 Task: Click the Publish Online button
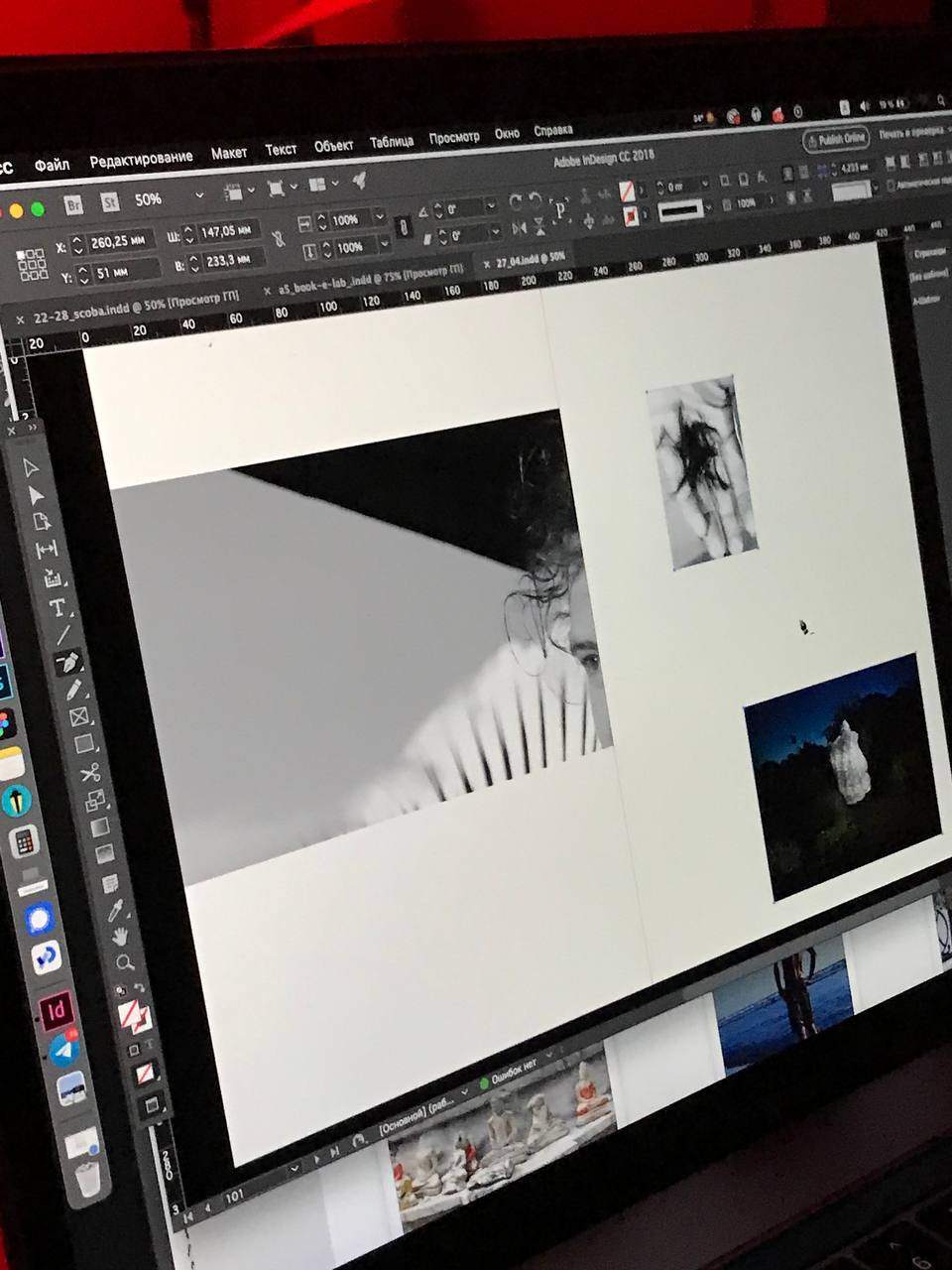pos(835,139)
